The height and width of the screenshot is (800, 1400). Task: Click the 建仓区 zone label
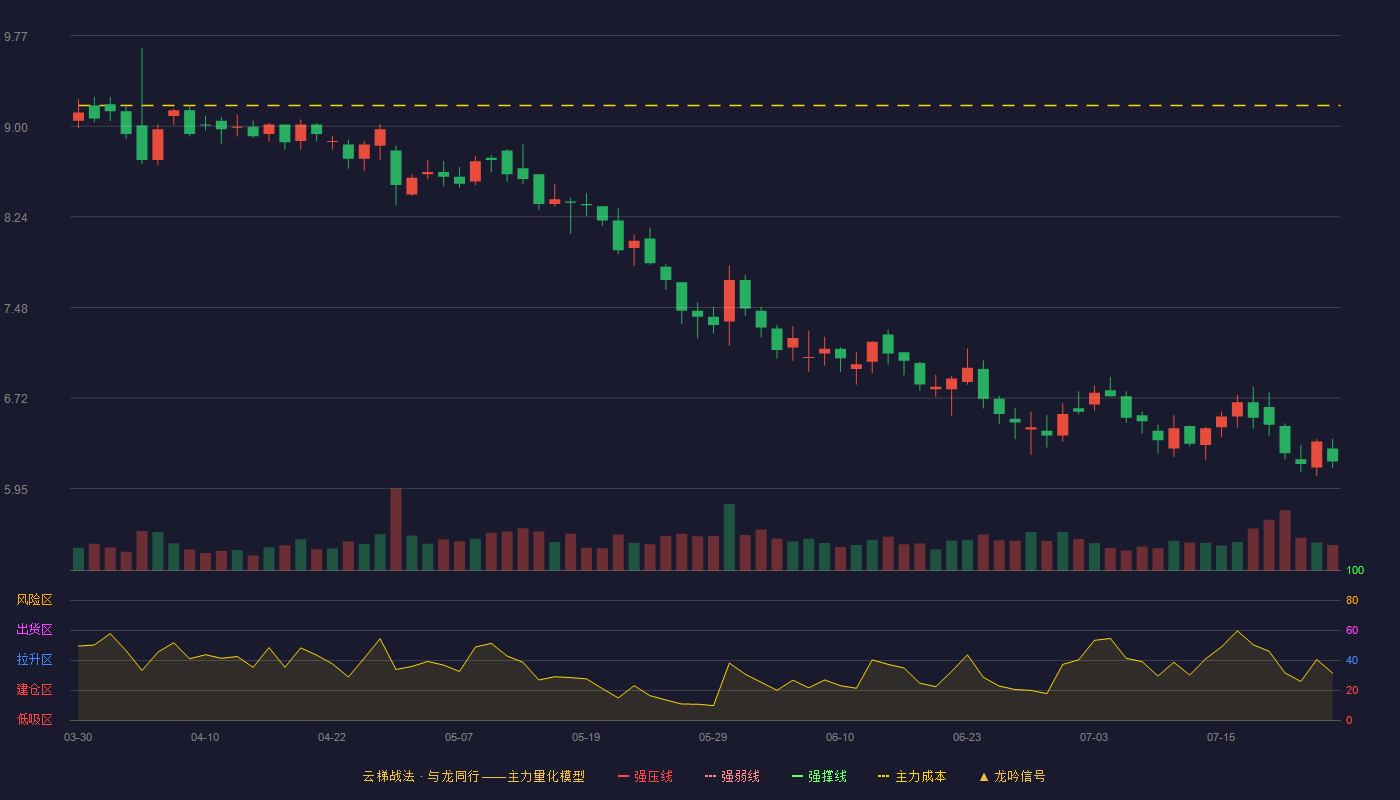click(34, 690)
